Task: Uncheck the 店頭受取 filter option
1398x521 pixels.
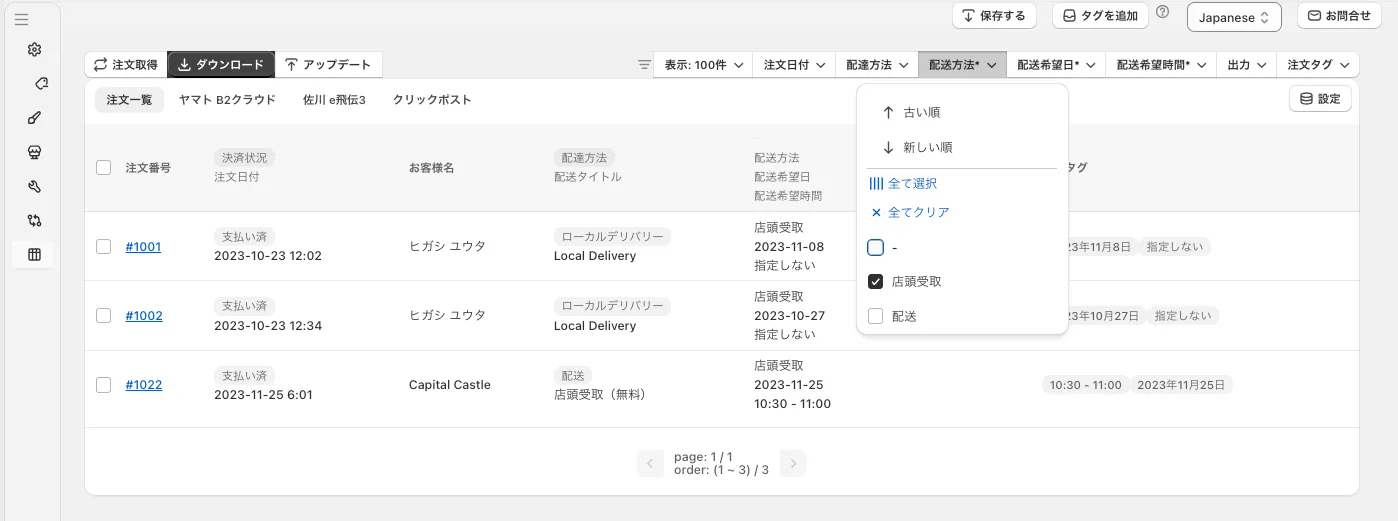Action: [876, 282]
